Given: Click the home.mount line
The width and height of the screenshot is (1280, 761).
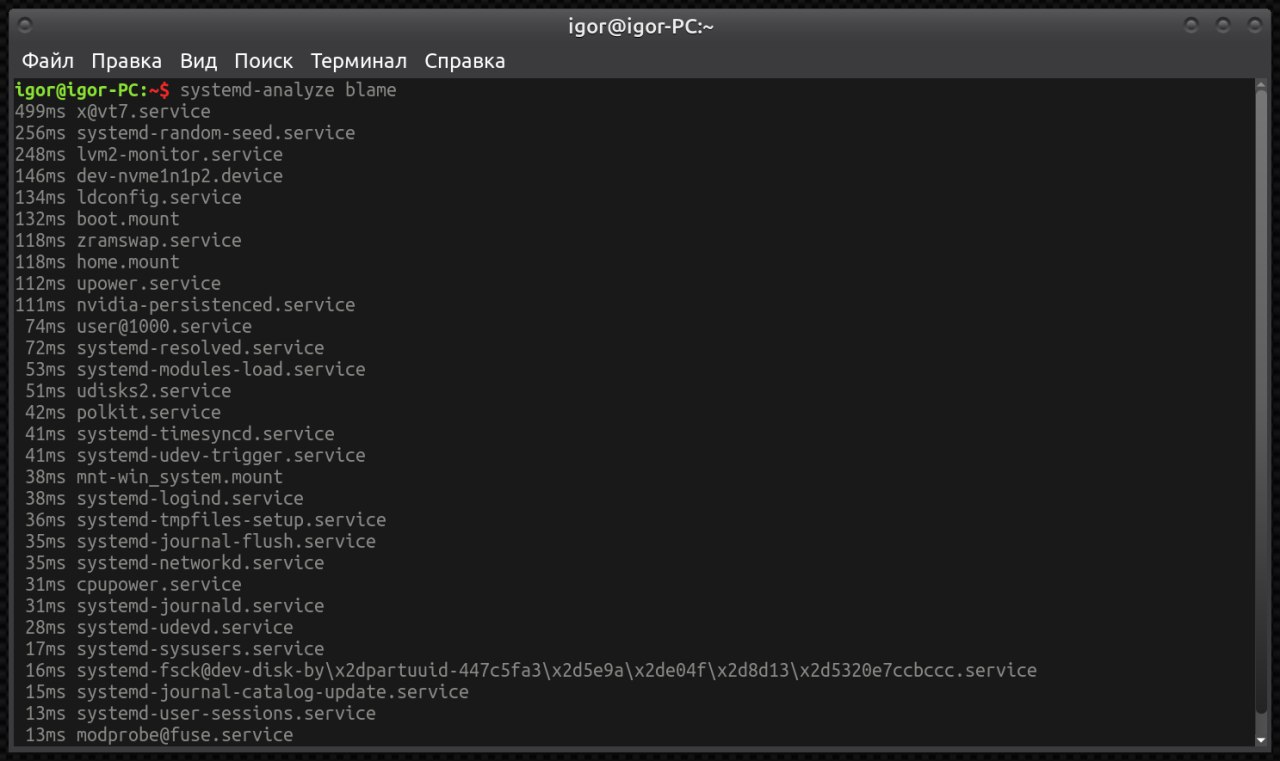Looking at the screenshot, I should pos(97,262).
